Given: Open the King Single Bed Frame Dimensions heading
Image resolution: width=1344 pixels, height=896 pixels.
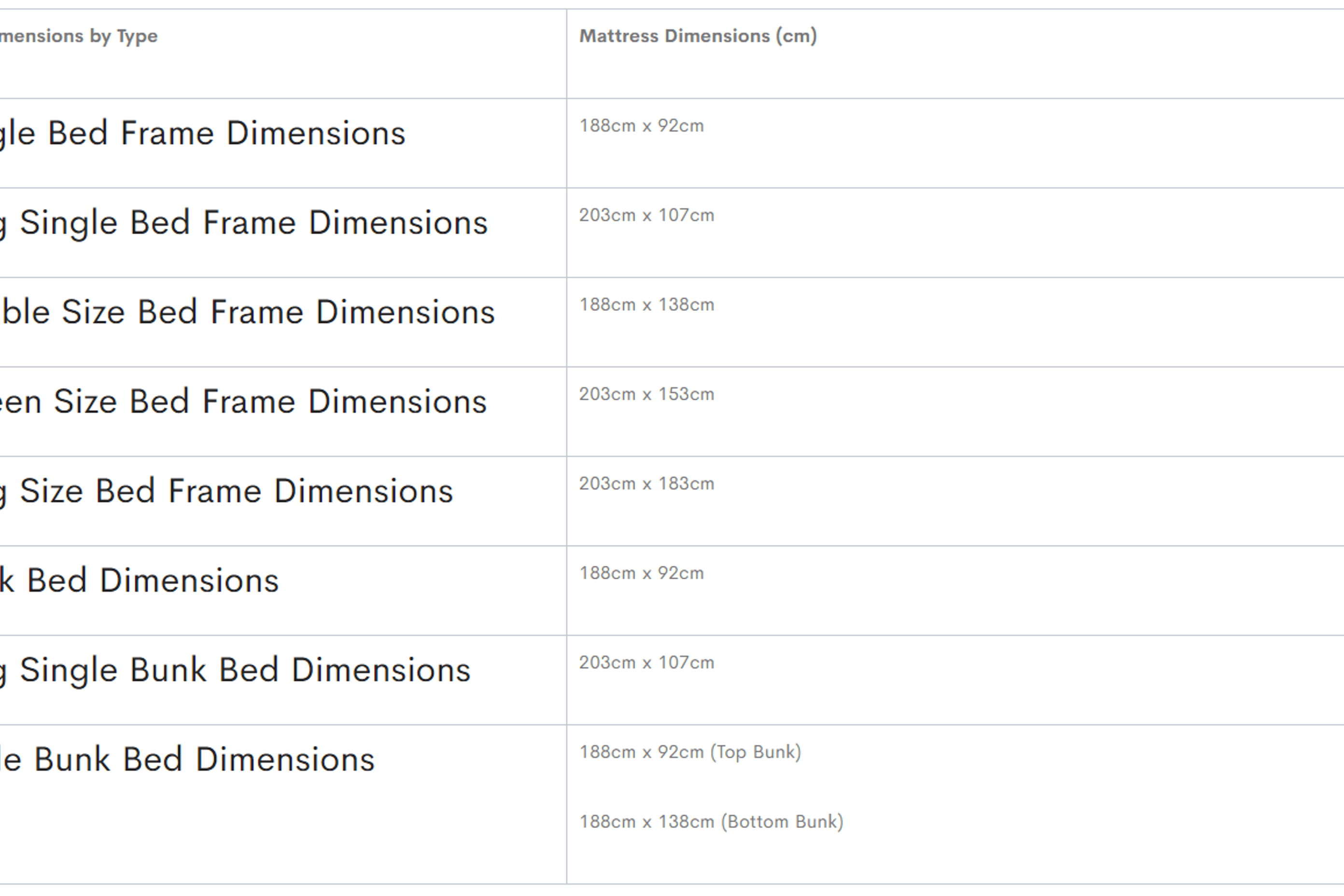Looking at the screenshot, I should pyautogui.click(x=244, y=223).
